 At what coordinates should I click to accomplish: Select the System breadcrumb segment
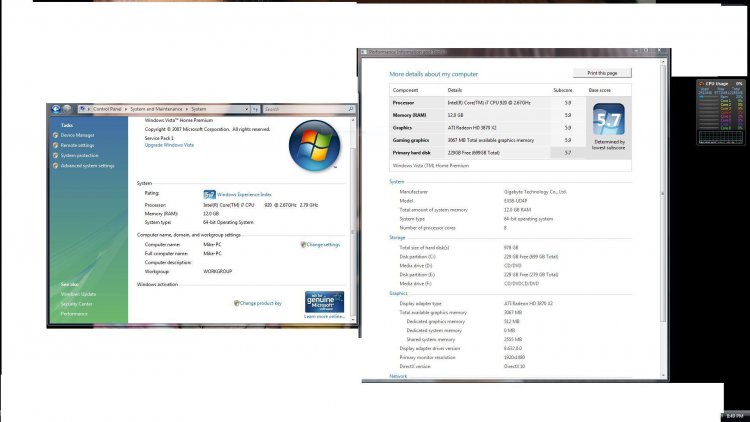coord(199,109)
